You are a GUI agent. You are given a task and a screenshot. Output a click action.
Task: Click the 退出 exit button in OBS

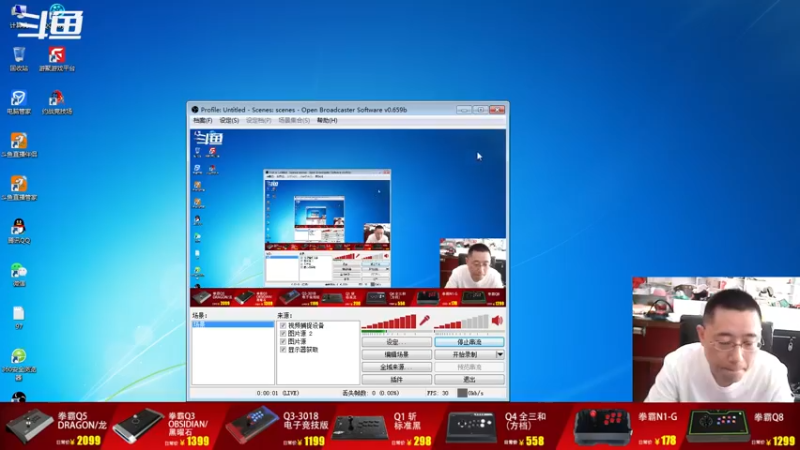click(x=469, y=380)
